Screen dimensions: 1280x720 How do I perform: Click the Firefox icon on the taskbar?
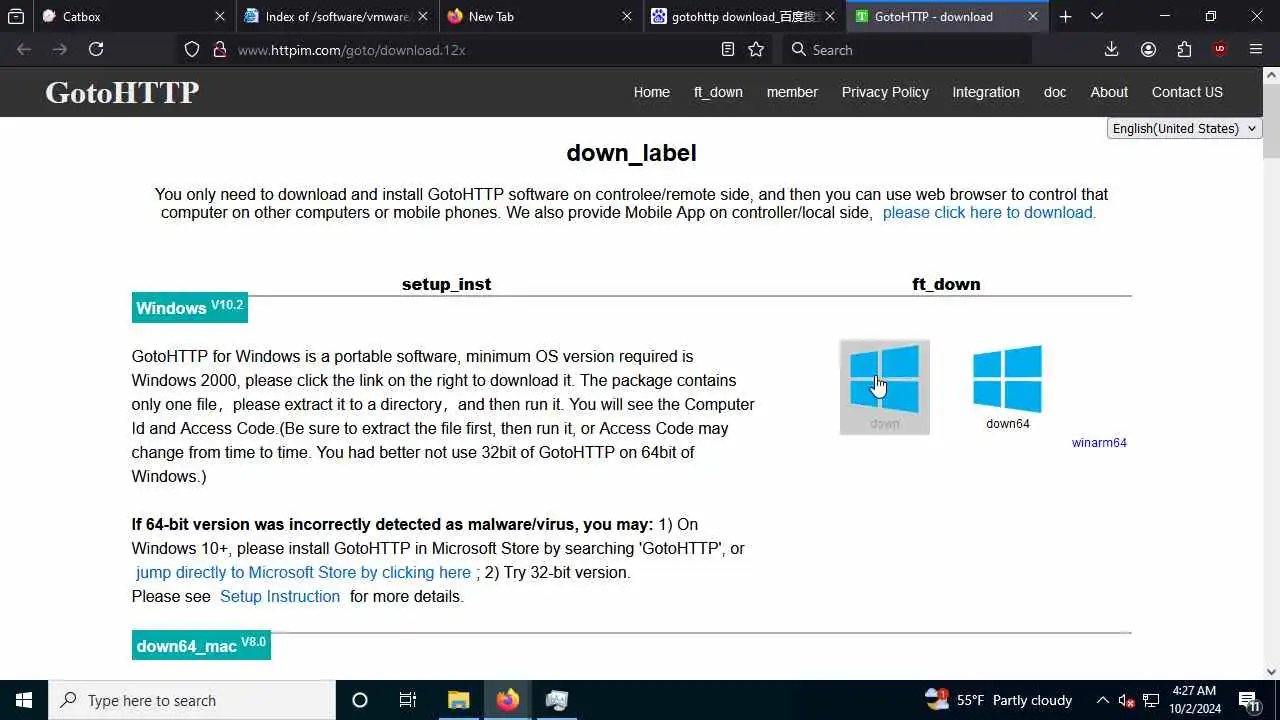coord(508,700)
